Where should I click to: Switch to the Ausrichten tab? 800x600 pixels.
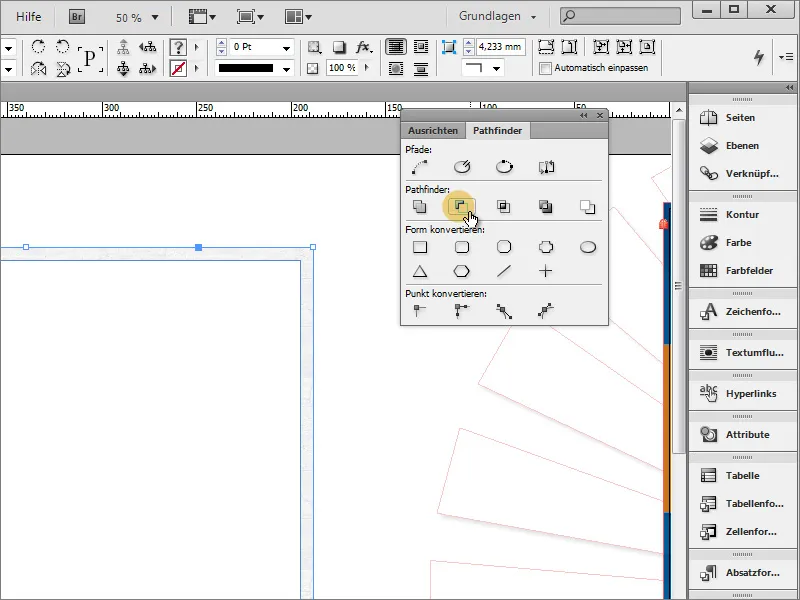tap(433, 131)
